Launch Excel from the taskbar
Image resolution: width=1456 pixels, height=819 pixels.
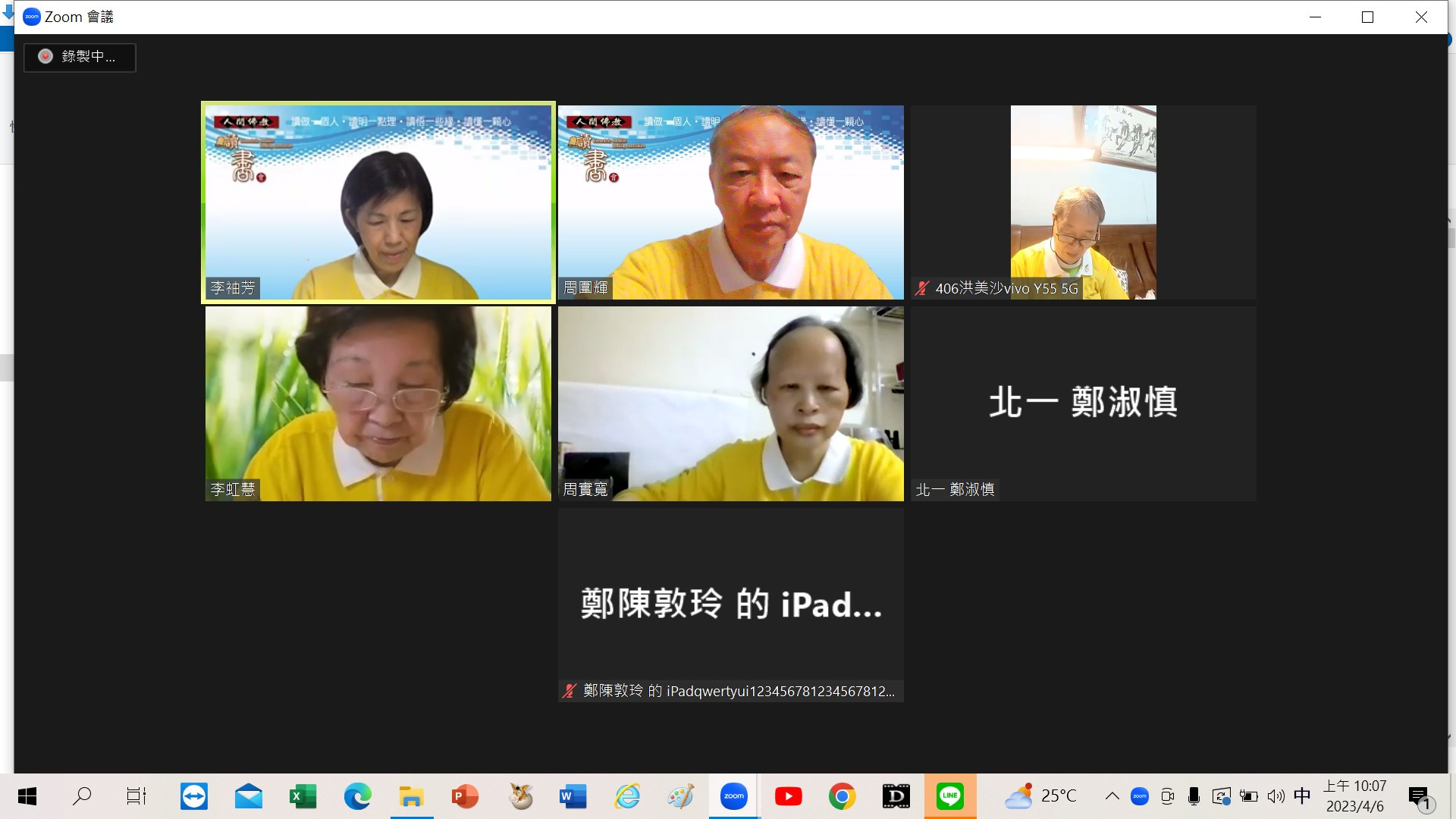(x=303, y=796)
